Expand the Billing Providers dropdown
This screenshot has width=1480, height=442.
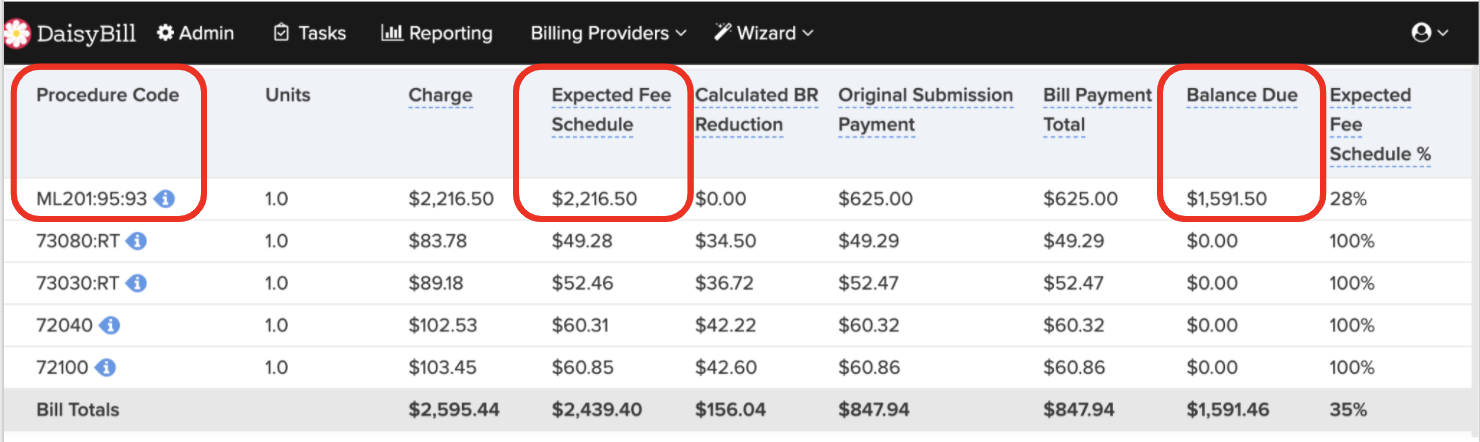(608, 33)
